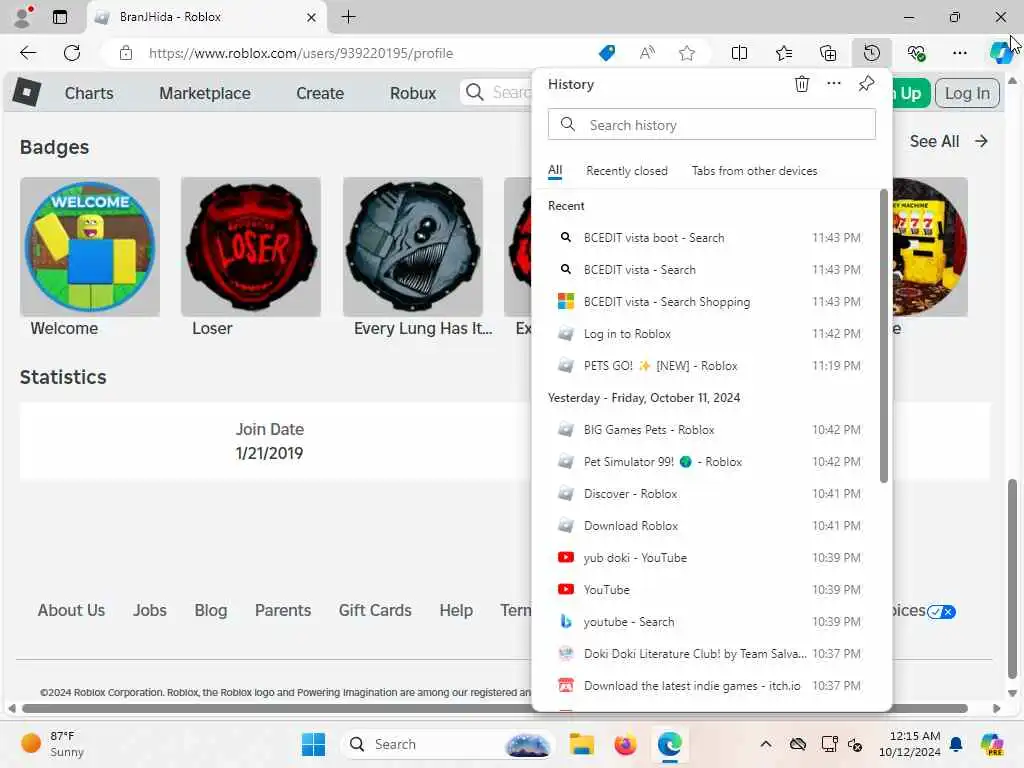Open Blog footer link
Screen dimensions: 1024x768
(x=210, y=610)
